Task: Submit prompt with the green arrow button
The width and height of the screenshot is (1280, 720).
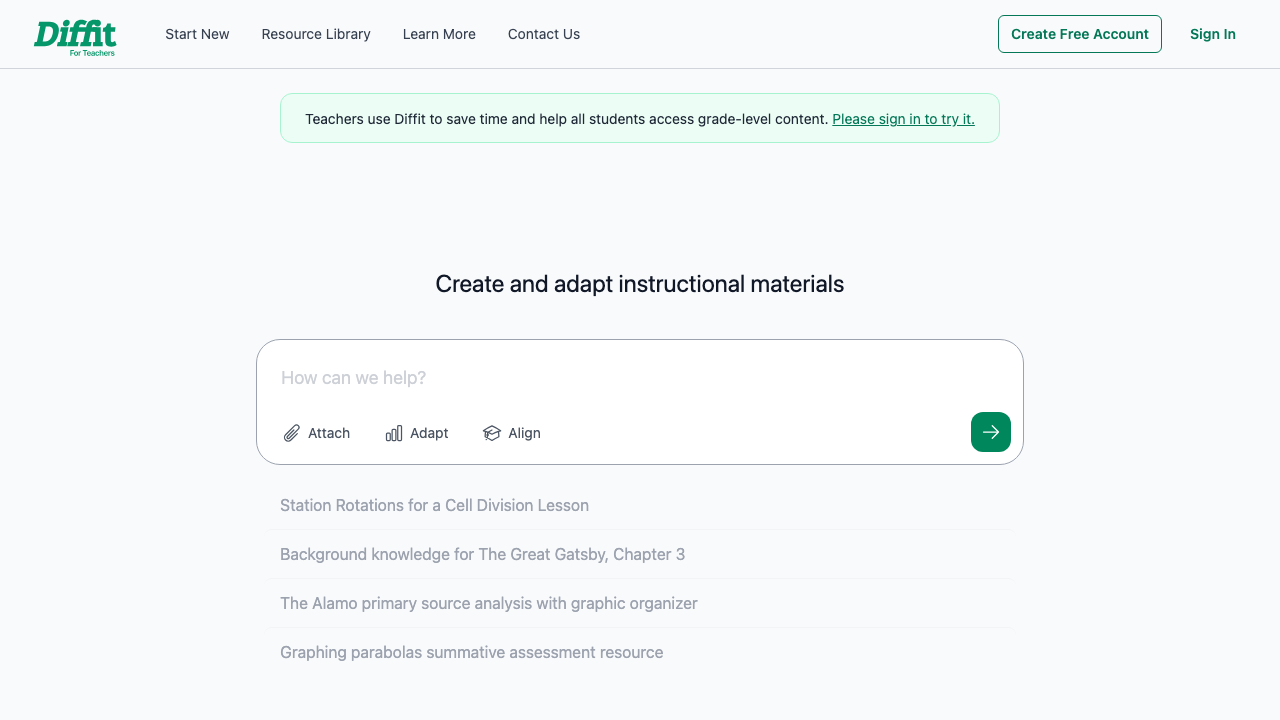Action: point(990,432)
